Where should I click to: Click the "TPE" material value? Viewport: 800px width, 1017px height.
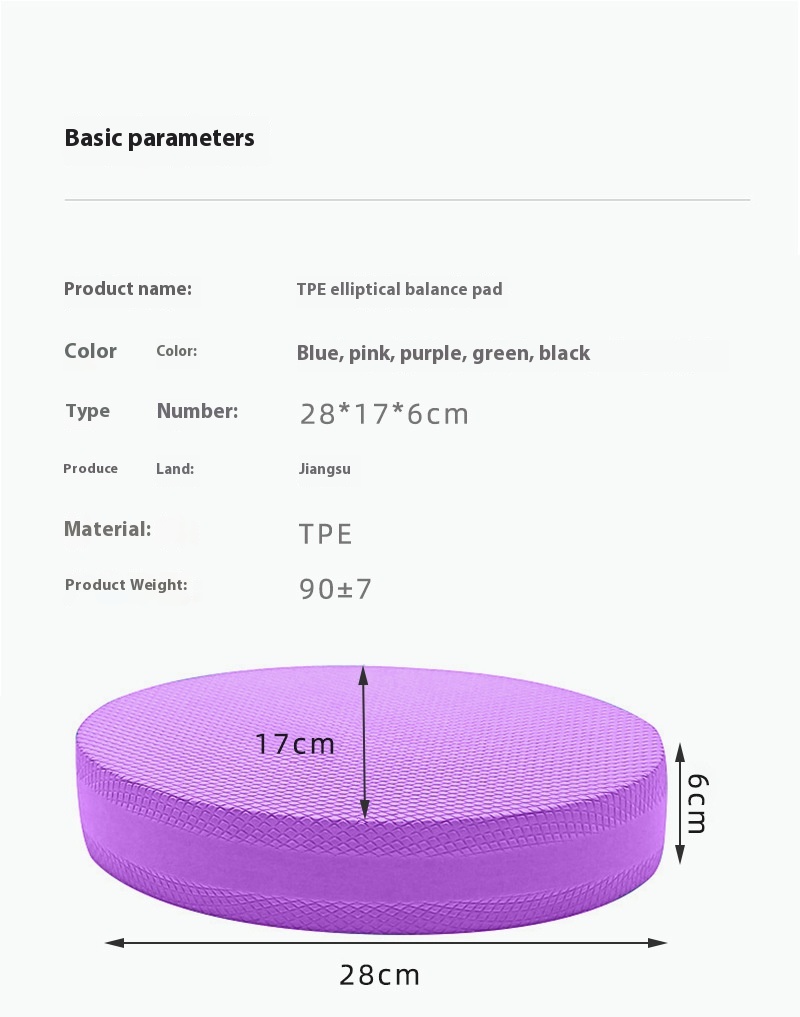(x=326, y=533)
